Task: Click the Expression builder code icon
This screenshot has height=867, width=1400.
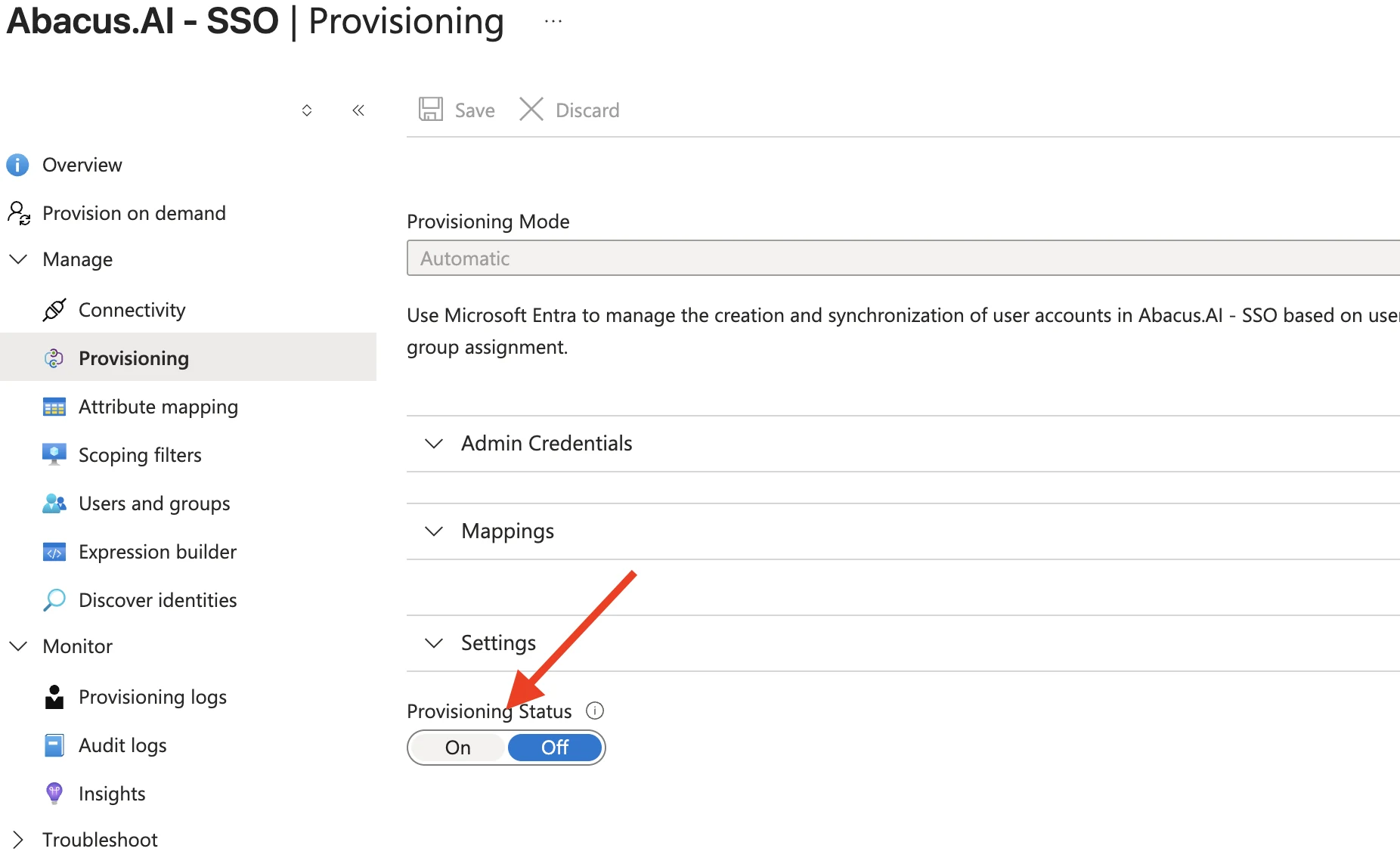Action: coord(54,552)
